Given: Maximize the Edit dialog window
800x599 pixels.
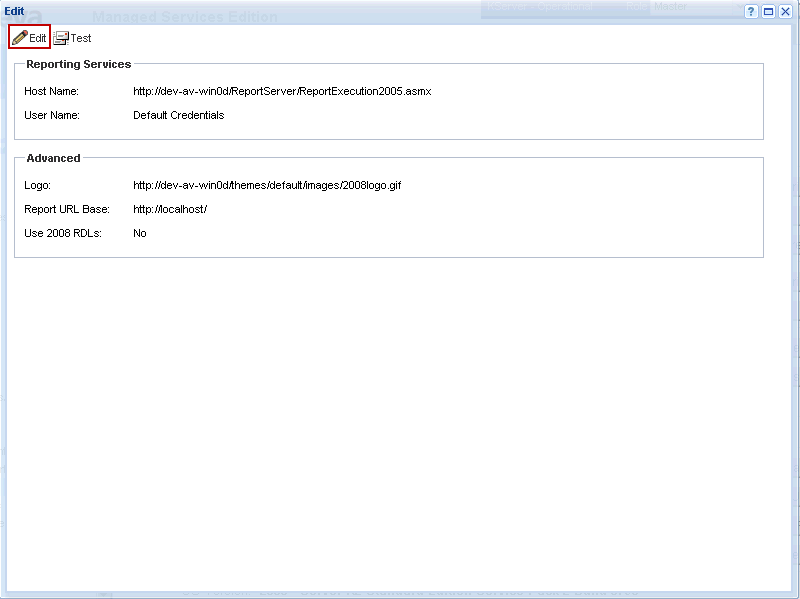Looking at the screenshot, I should pyautogui.click(x=768, y=11).
